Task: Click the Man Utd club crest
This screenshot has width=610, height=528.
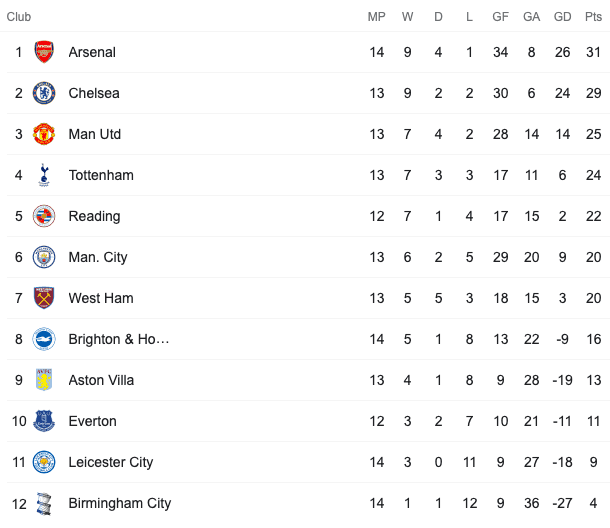Action: coord(44,134)
